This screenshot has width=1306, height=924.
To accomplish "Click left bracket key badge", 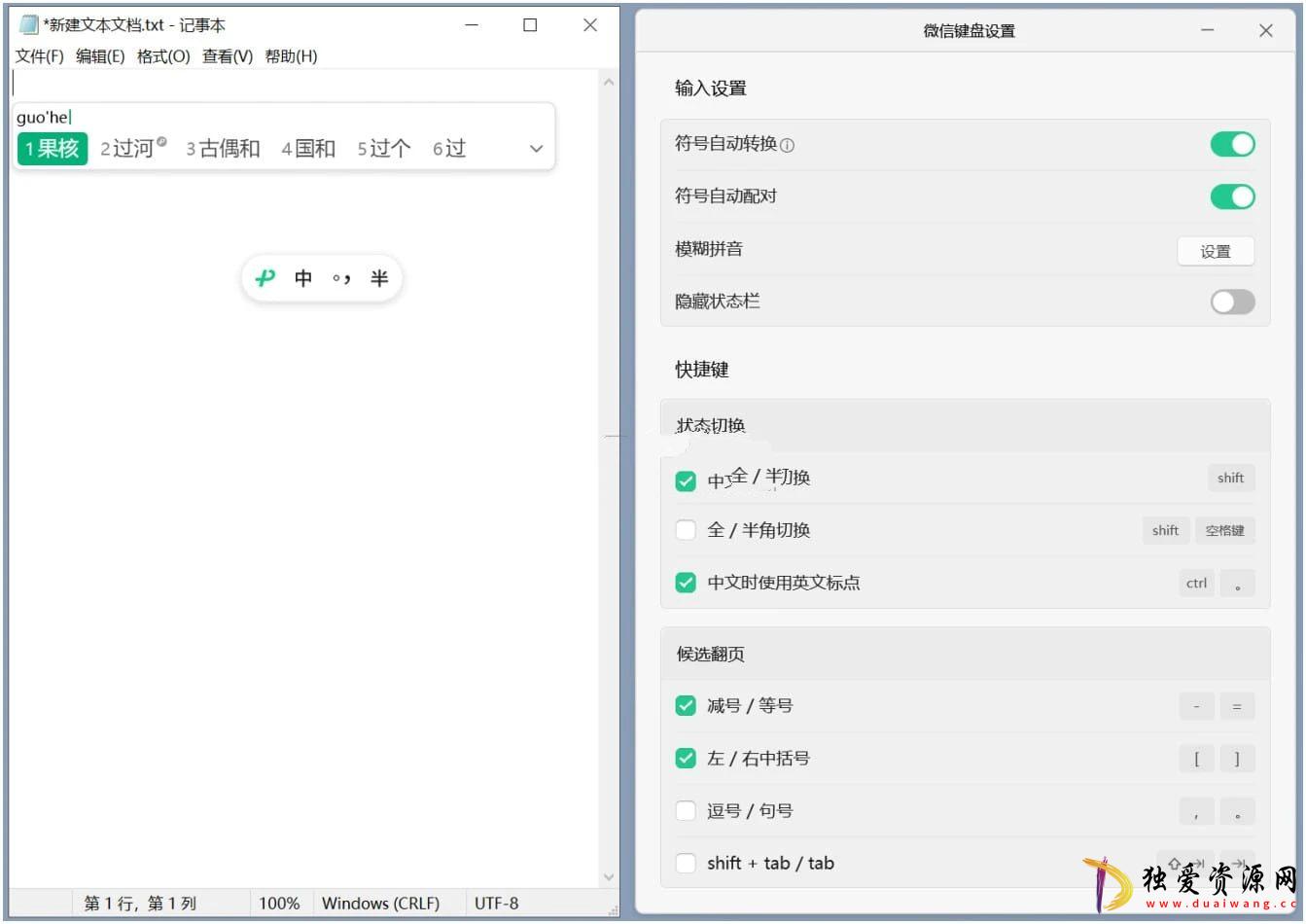I will [1196, 759].
